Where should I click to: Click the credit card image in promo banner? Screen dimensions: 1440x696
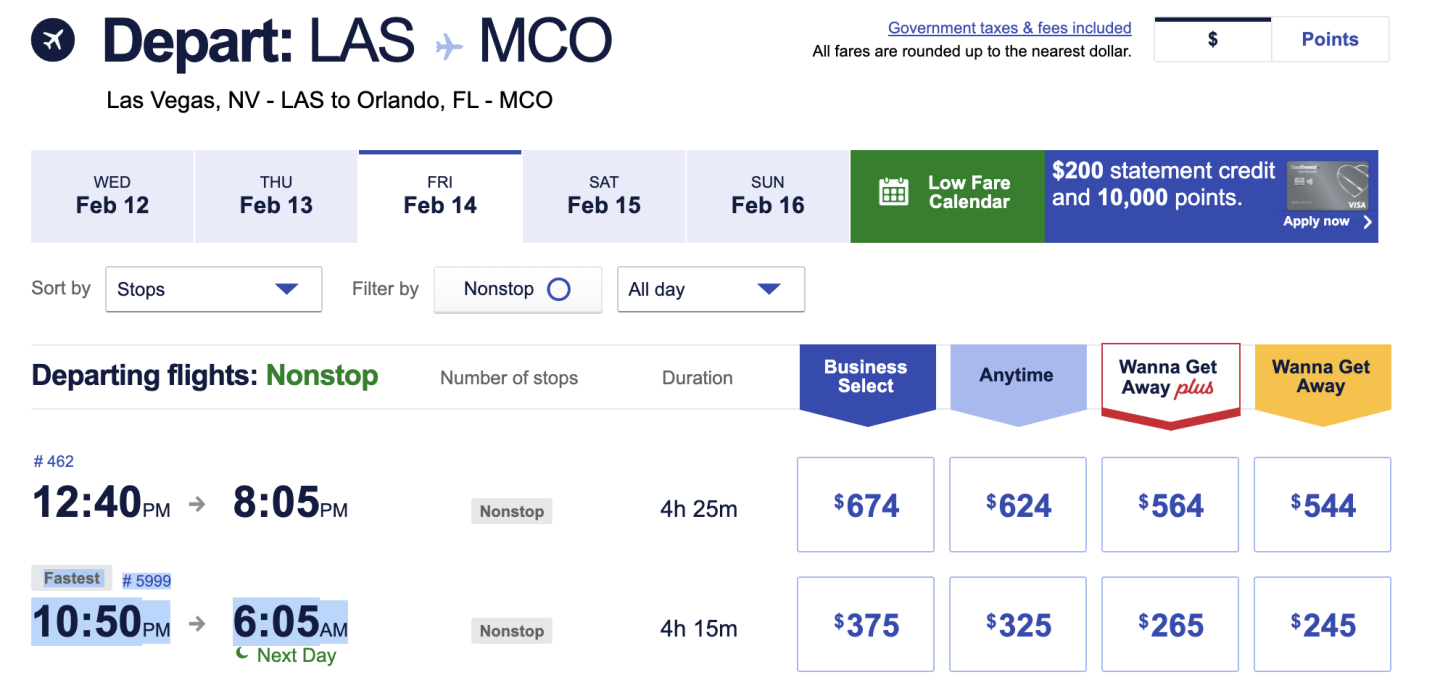click(1327, 185)
